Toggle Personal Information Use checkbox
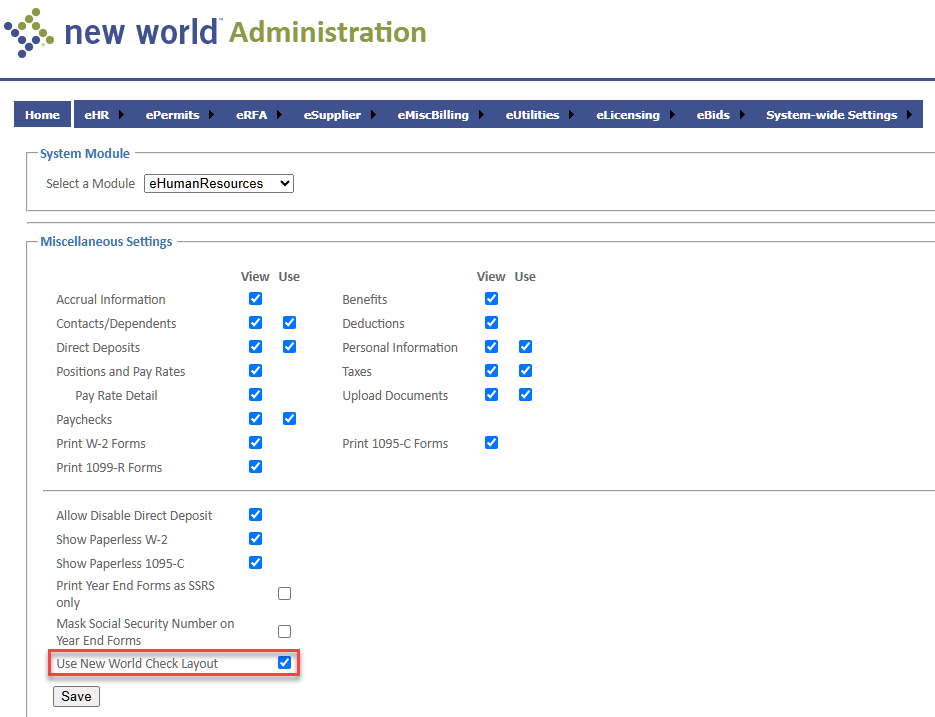 pyautogui.click(x=525, y=347)
